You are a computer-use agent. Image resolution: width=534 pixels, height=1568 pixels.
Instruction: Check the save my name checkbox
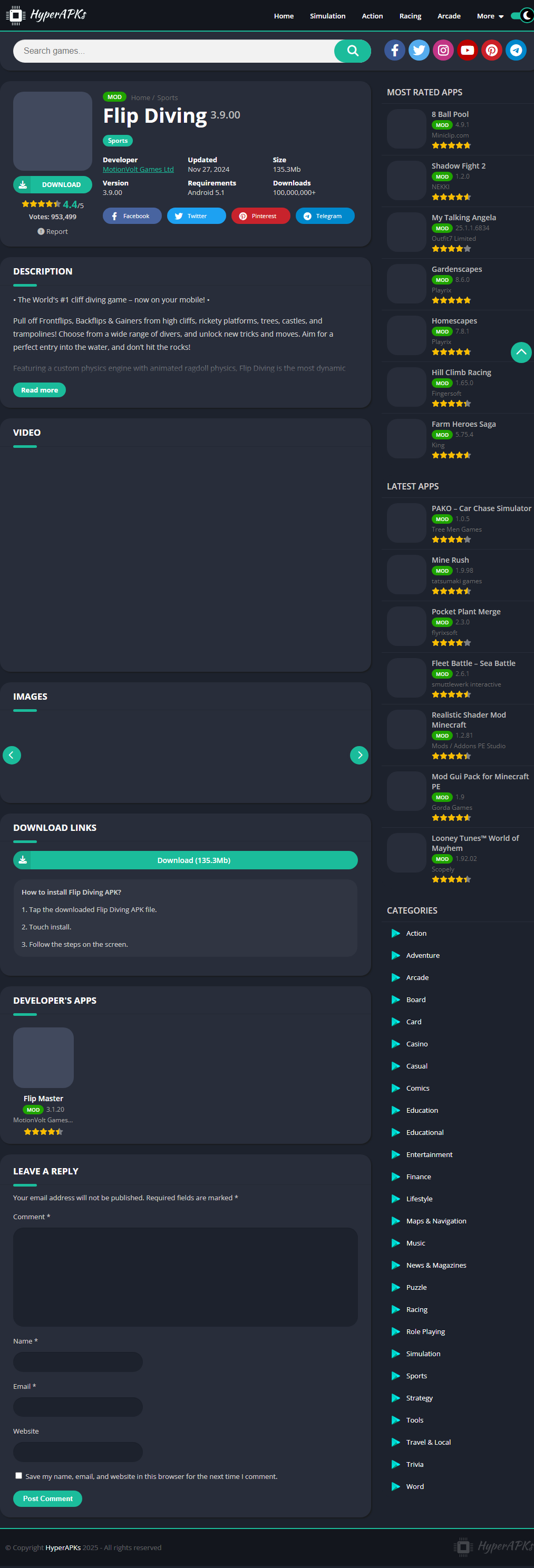pyautogui.click(x=19, y=1475)
